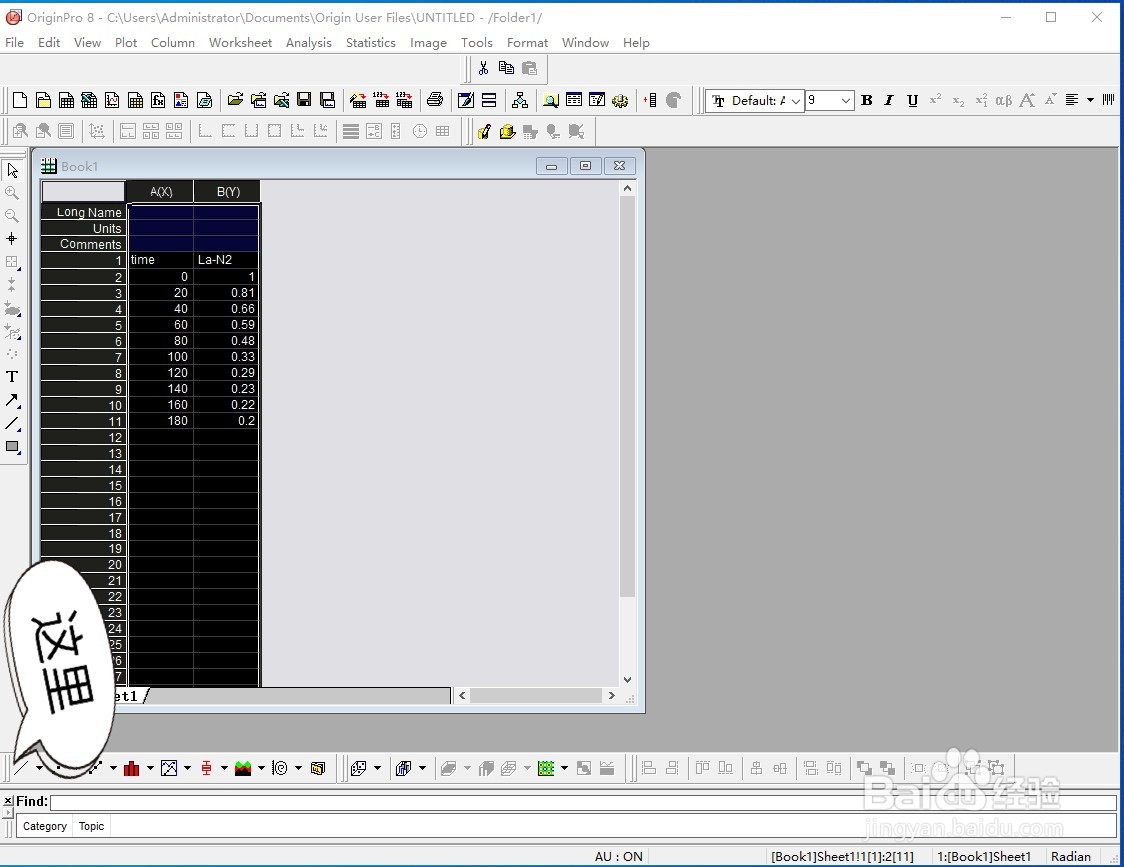Click the Book1 vertical scrollbar thumb
This screenshot has height=867, width=1124.
[627, 396]
